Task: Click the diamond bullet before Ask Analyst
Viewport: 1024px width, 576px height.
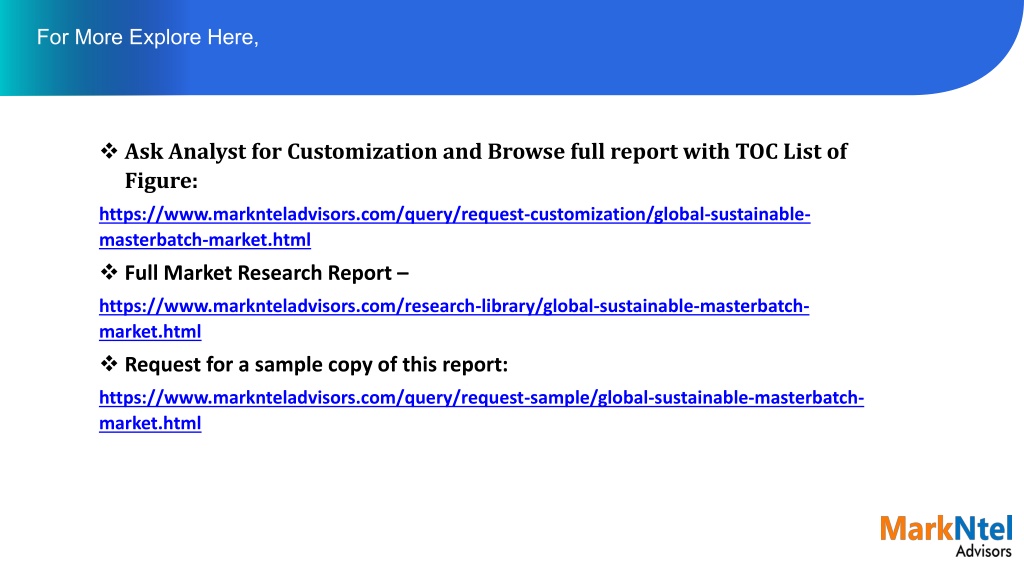Action: tap(108, 151)
